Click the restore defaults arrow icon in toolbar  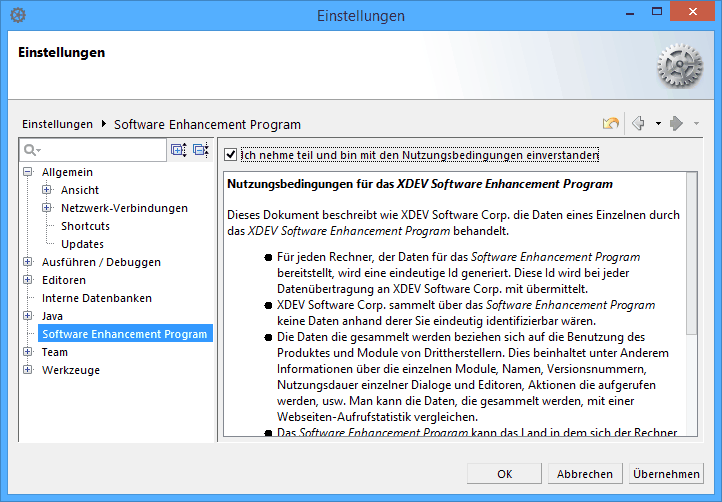tap(611, 123)
